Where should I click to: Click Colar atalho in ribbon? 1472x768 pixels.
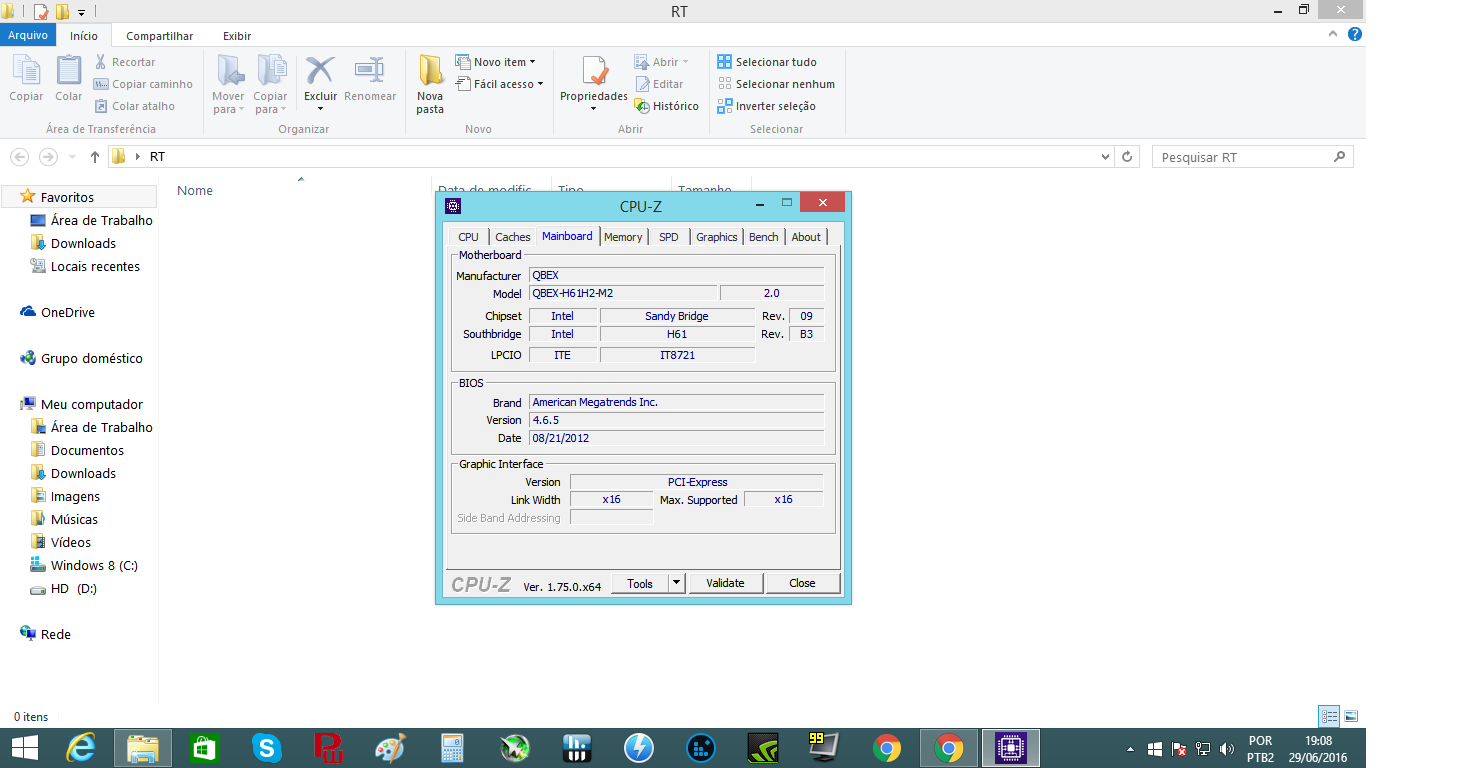click(135, 106)
